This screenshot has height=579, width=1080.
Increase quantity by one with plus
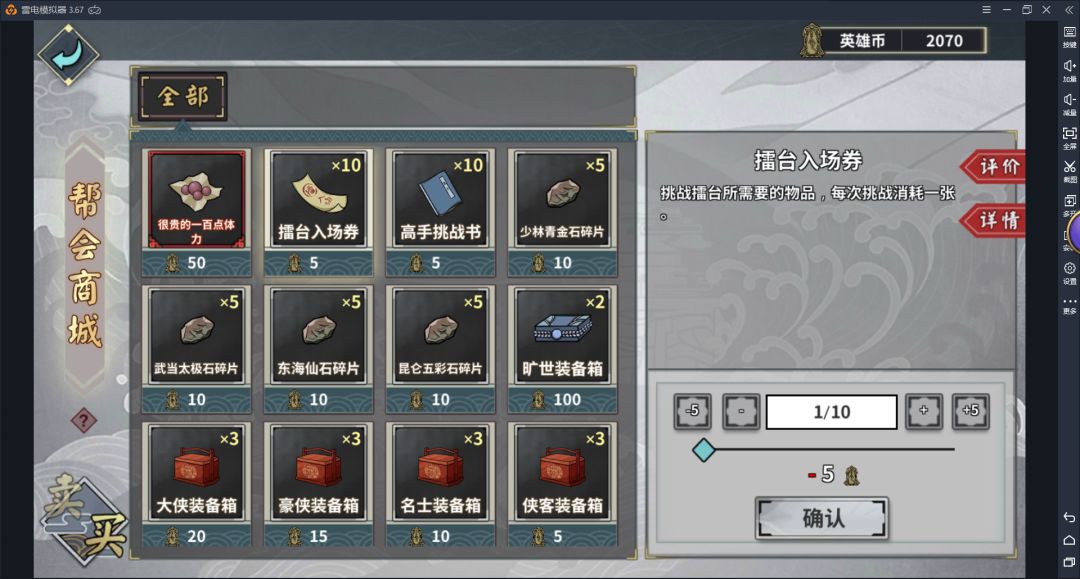tap(924, 411)
